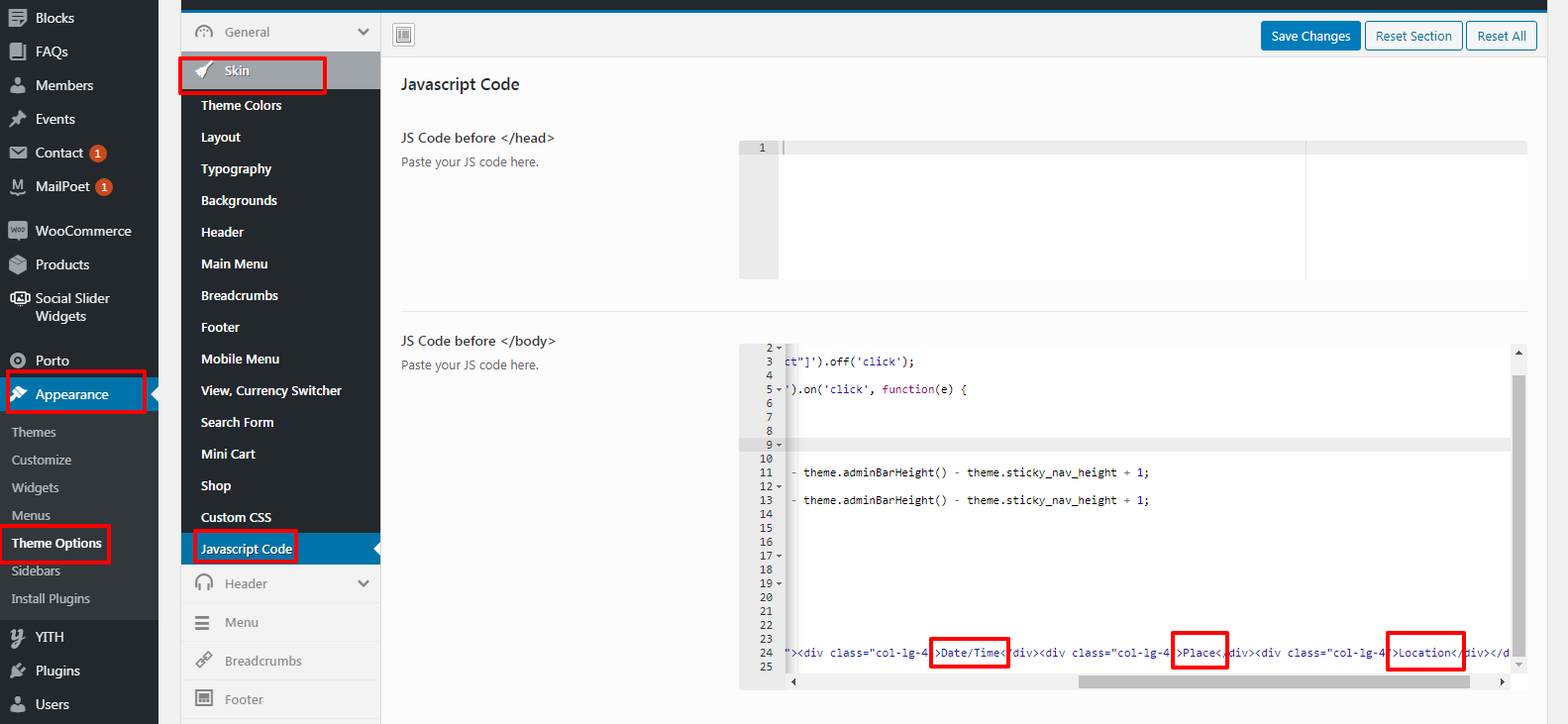Fold code at line 17 arrow
1568x724 pixels.
[779, 557]
